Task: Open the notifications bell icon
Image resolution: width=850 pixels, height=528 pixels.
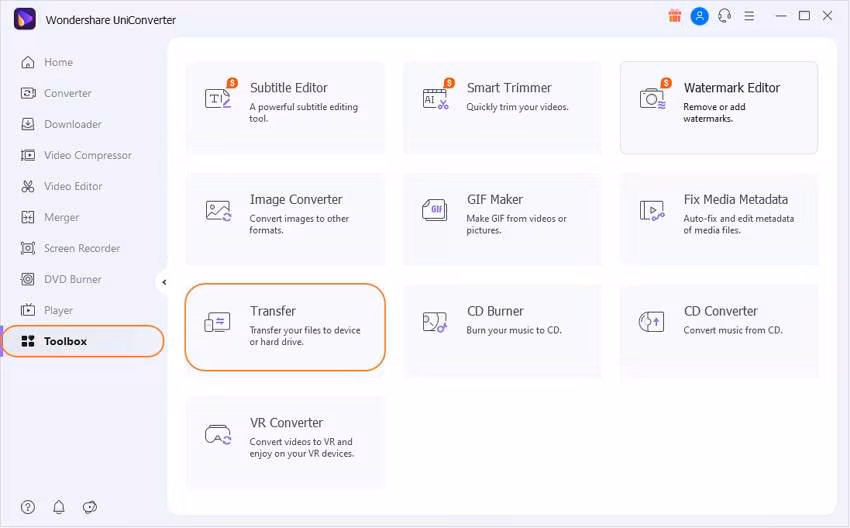Action: point(59,507)
